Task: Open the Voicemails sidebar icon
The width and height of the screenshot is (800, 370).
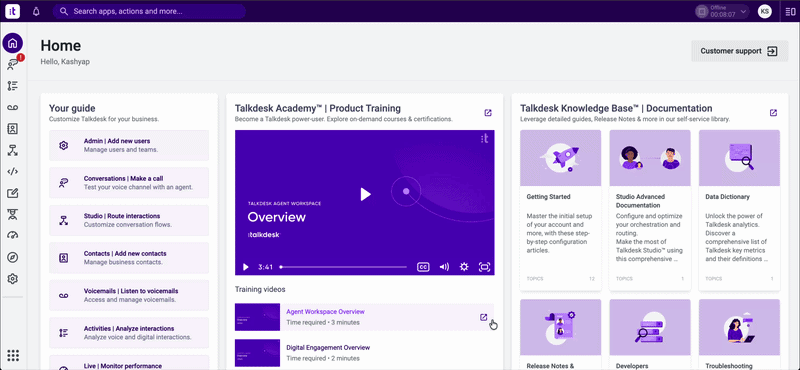Action: click(13, 107)
